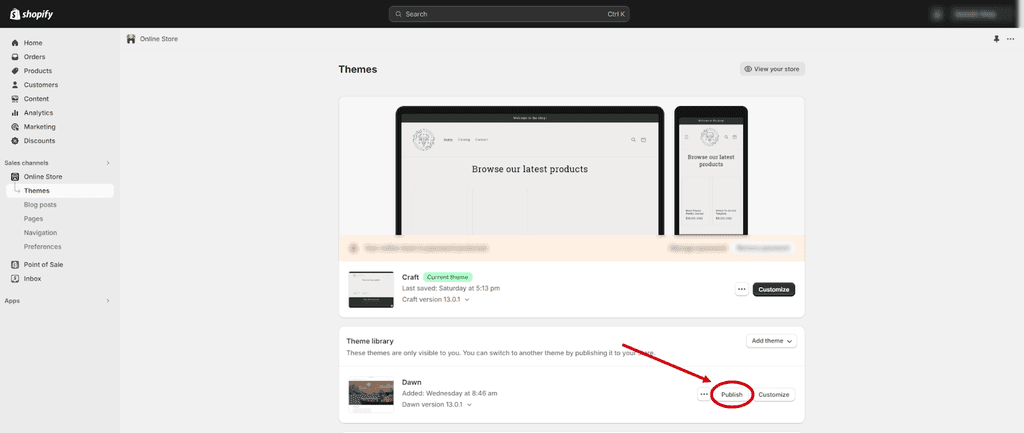
Task: Click the search magnifier icon
Action: [x=398, y=14]
